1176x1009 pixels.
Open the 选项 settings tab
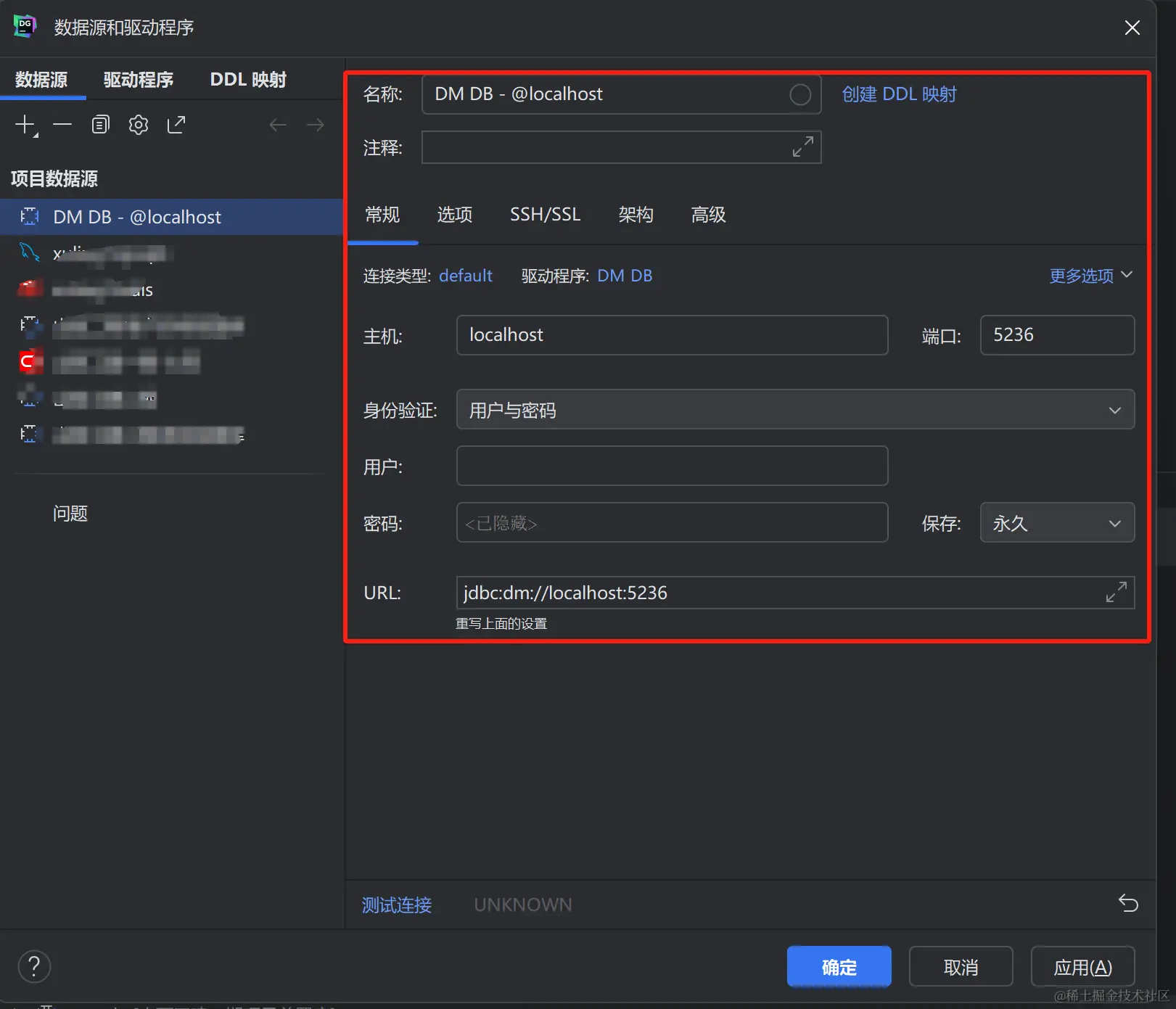coord(455,215)
